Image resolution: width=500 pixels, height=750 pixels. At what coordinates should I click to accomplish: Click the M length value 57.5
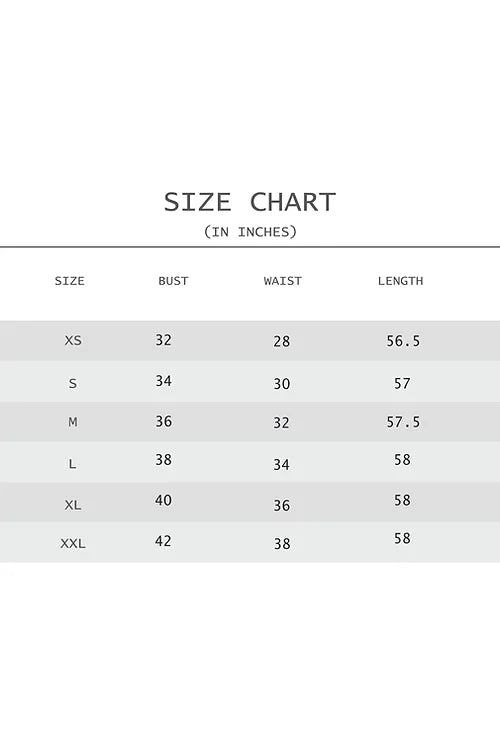click(x=403, y=422)
